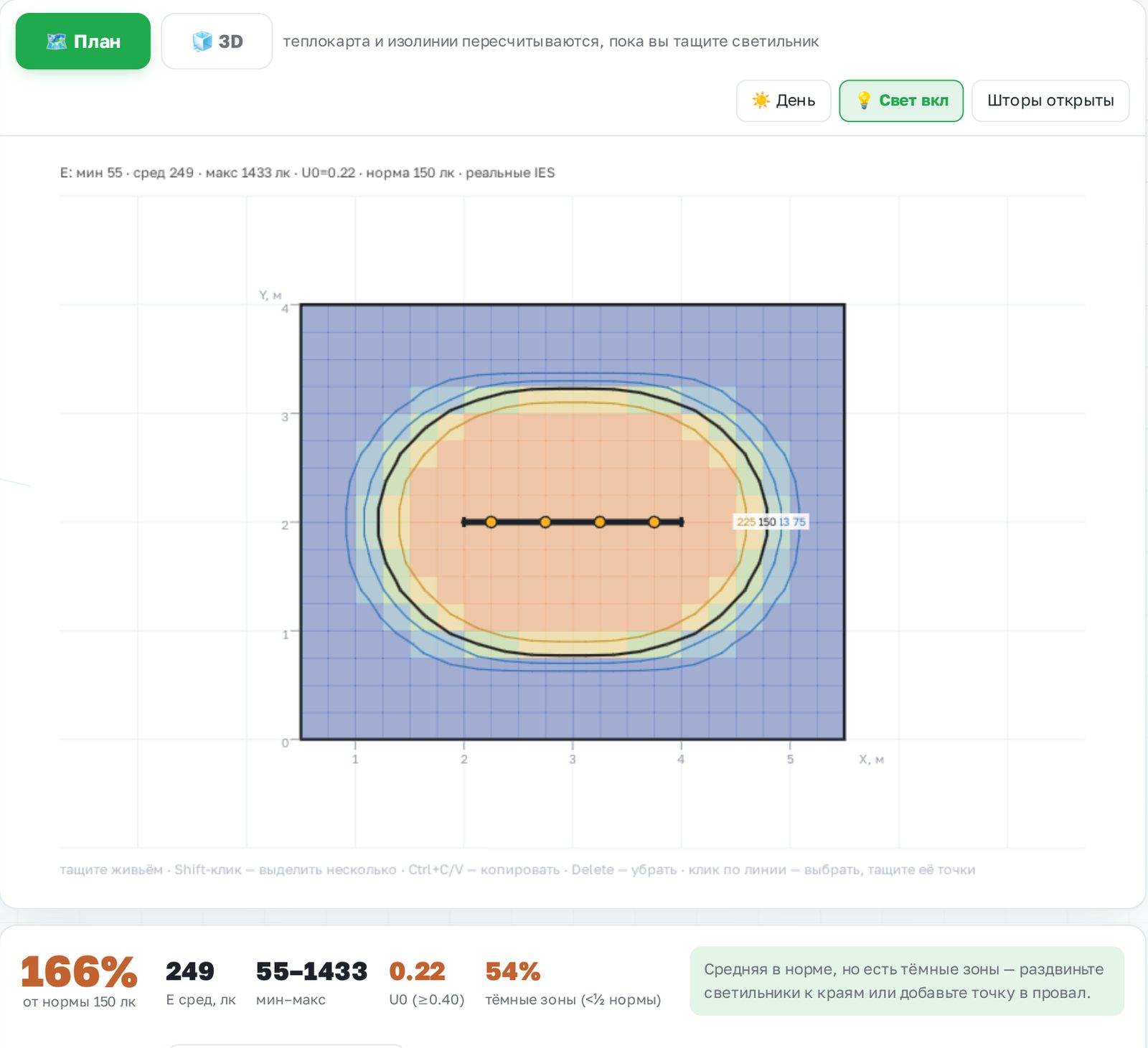The width and height of the screenshot is (1148, 1048).
Task: Click the X axis tick label 5
Action: point(790,759)
